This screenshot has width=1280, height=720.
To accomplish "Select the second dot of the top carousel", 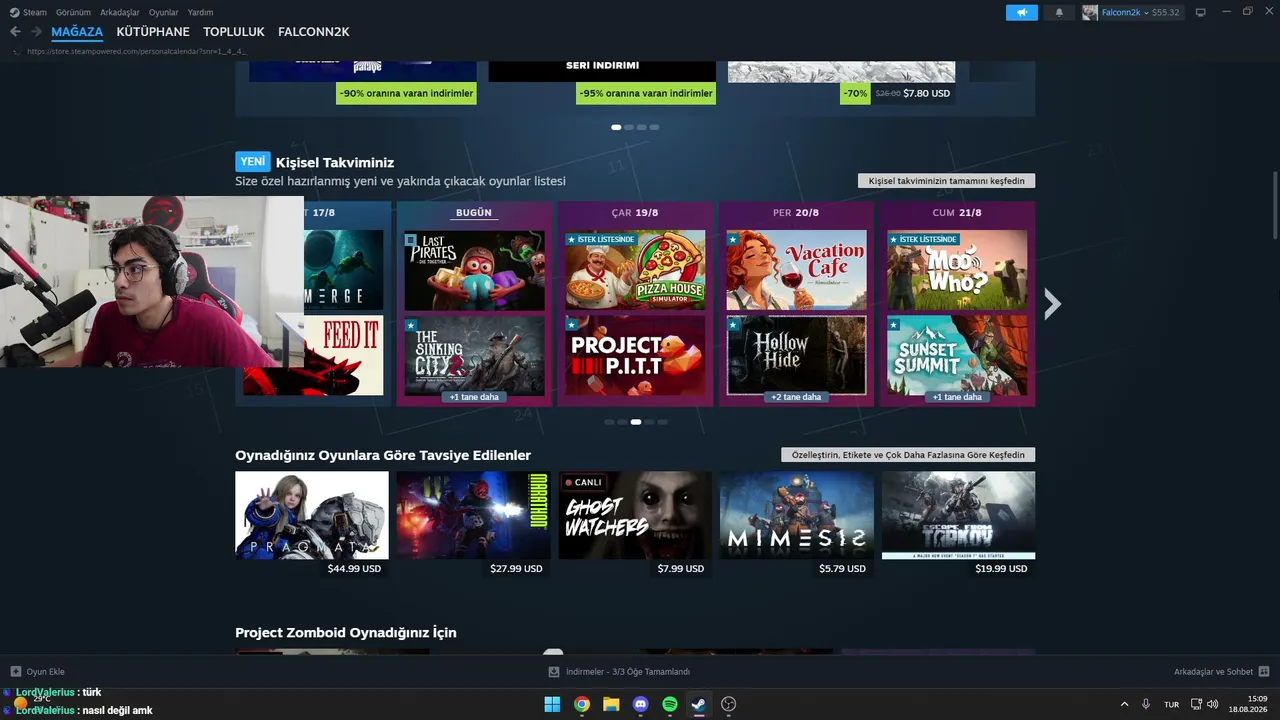I will pyautogui.click(x=629, y=127).
